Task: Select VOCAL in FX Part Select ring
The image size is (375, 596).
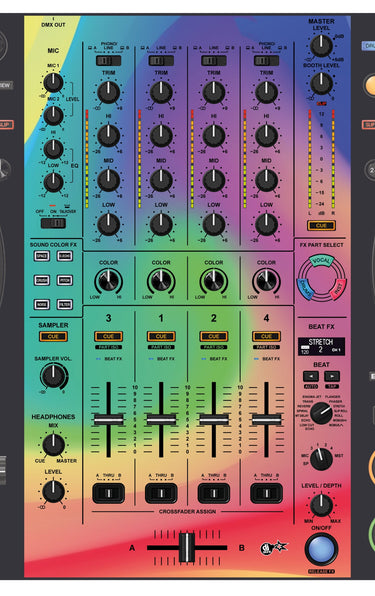Action: coord(321,261)
